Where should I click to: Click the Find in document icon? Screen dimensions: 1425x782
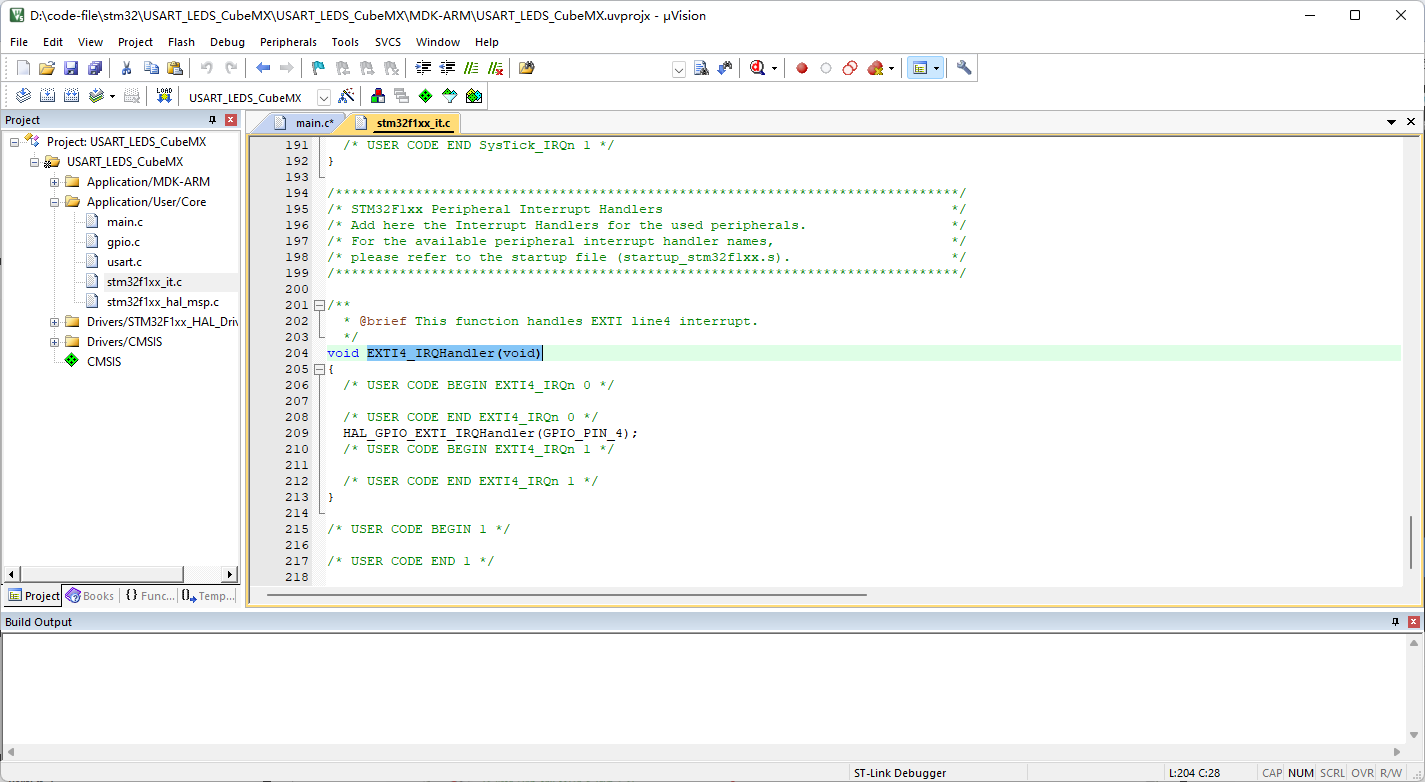point(701,68)
